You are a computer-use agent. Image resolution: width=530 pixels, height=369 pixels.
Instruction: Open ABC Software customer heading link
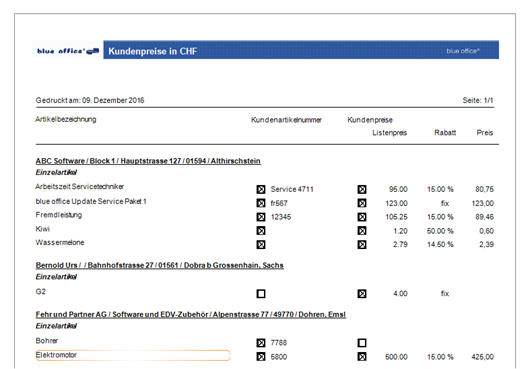click(x=148, y=161)
